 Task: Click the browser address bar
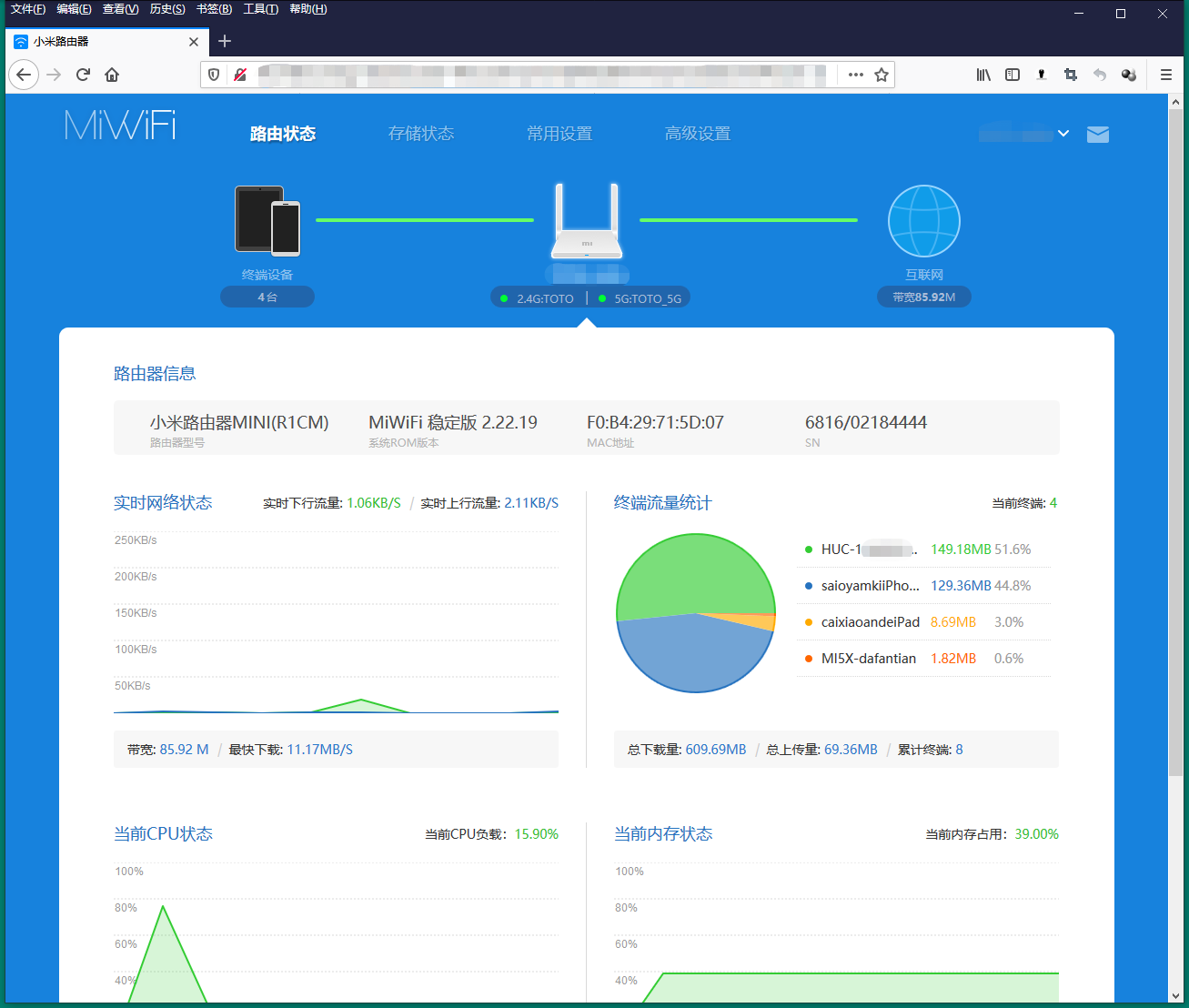coord(546,75)
